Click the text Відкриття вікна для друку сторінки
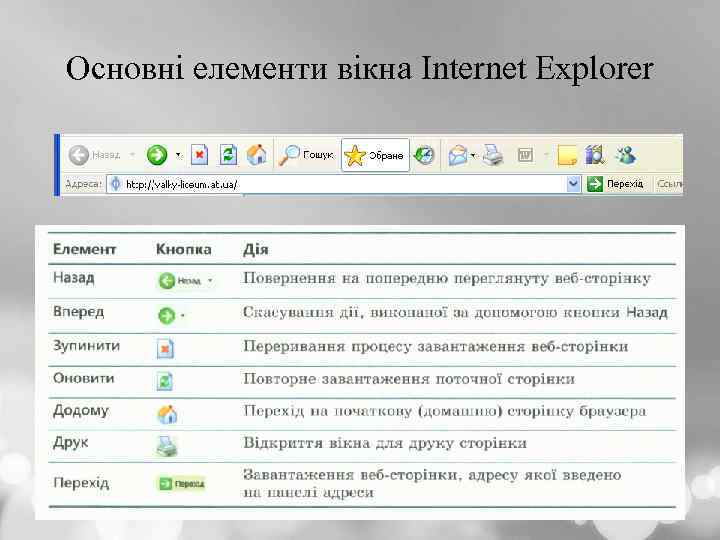Image resolution: width=720 pixels, height=540 pixels. 384,443
